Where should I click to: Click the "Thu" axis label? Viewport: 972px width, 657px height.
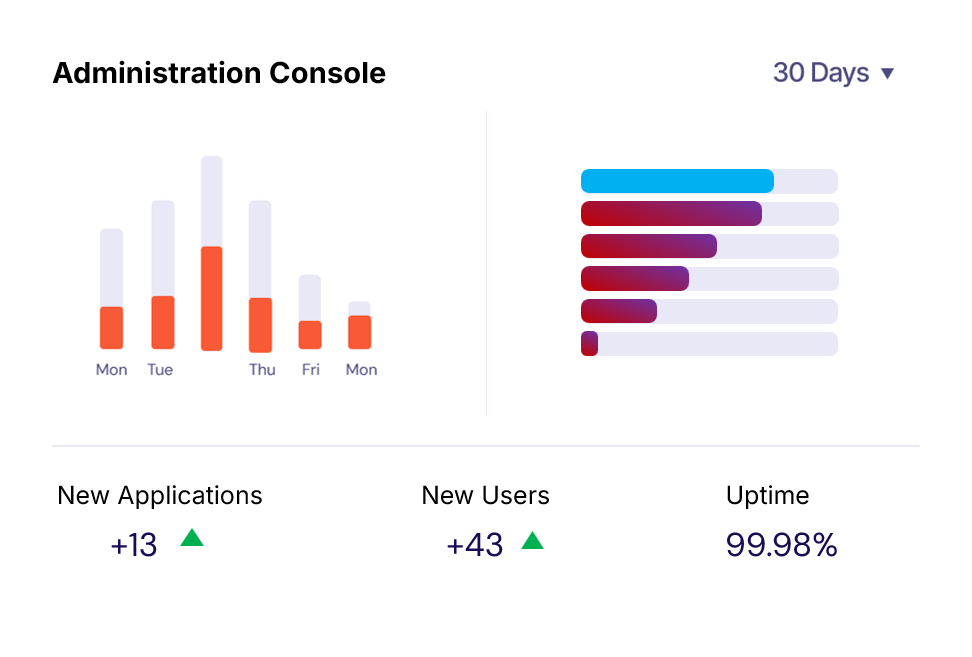[x=262, y=370]
